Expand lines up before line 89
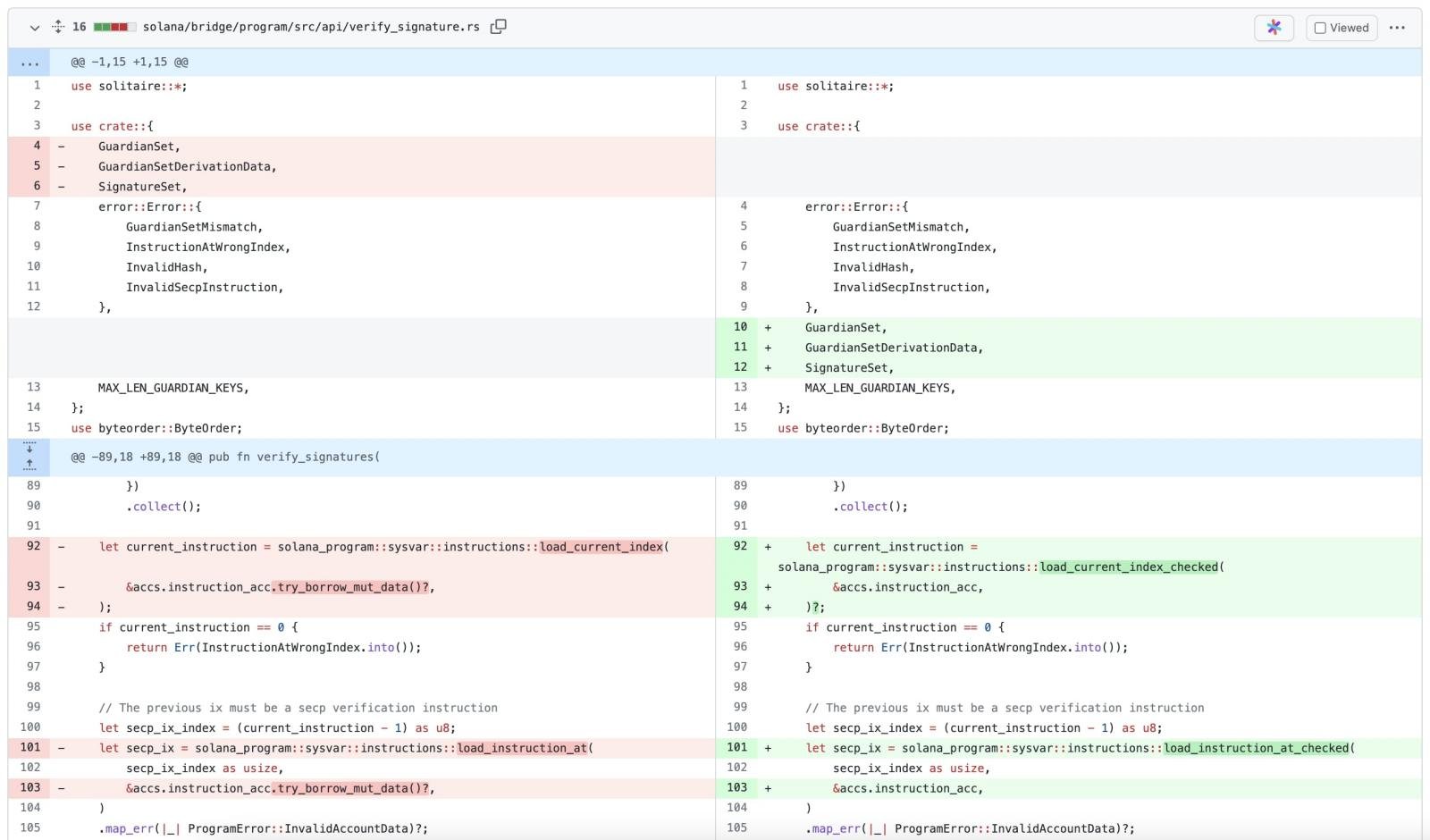This screenshot has height=840, width=1430. click(29, 466)
